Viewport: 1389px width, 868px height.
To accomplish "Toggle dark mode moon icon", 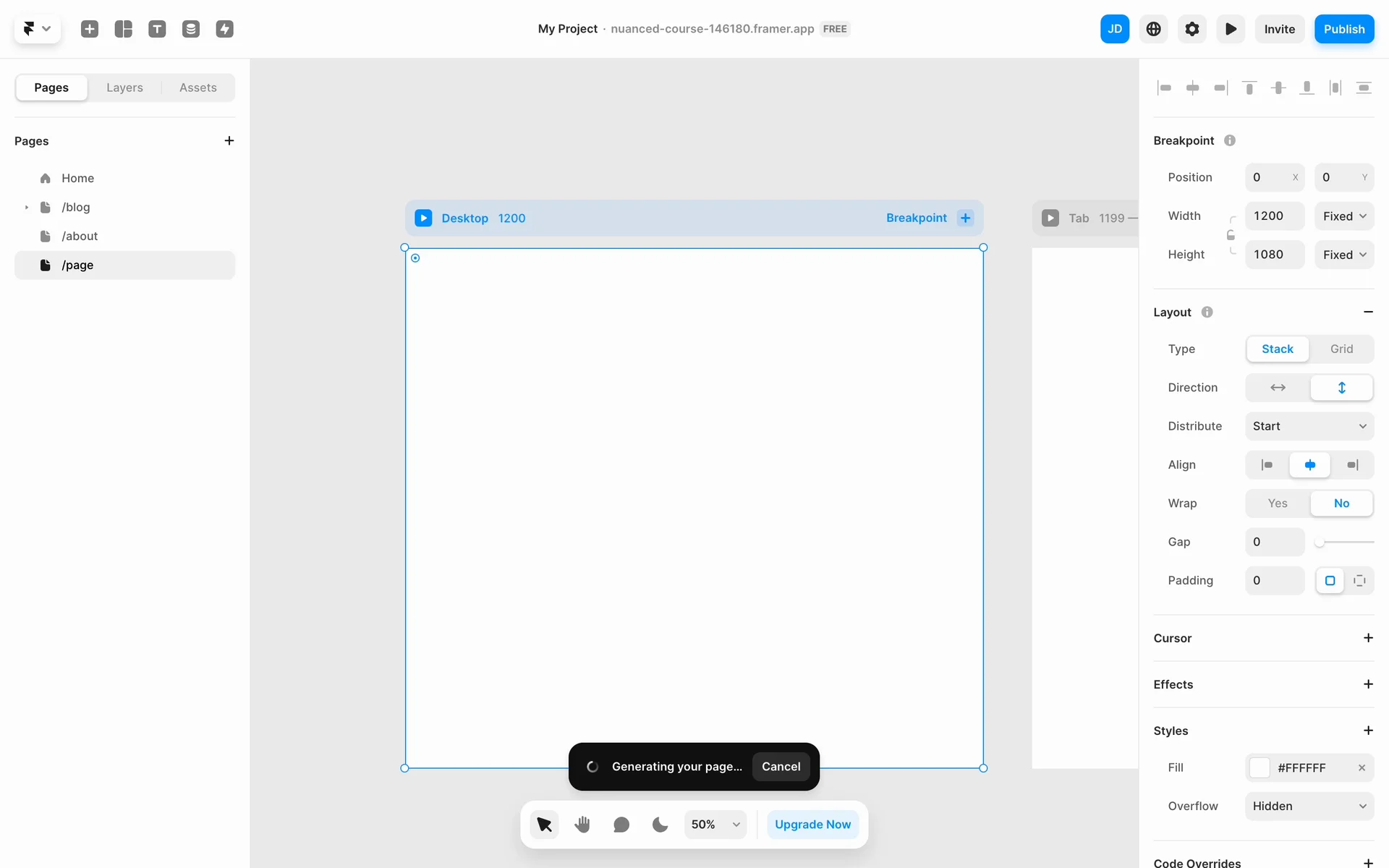I will click(x=660, y=824).
